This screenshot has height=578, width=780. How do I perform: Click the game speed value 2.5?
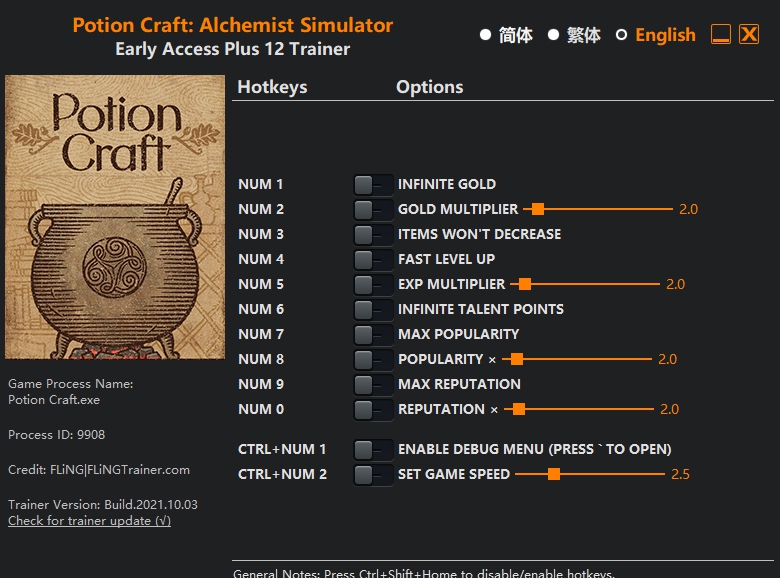click(x=680, y=475)
